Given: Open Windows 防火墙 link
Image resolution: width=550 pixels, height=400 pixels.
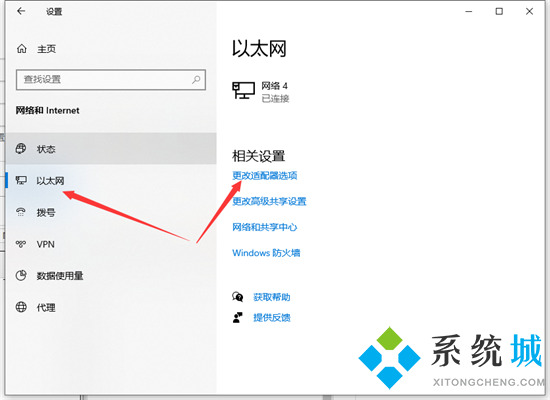Looking at the screenshot, I should click(266, 253).
